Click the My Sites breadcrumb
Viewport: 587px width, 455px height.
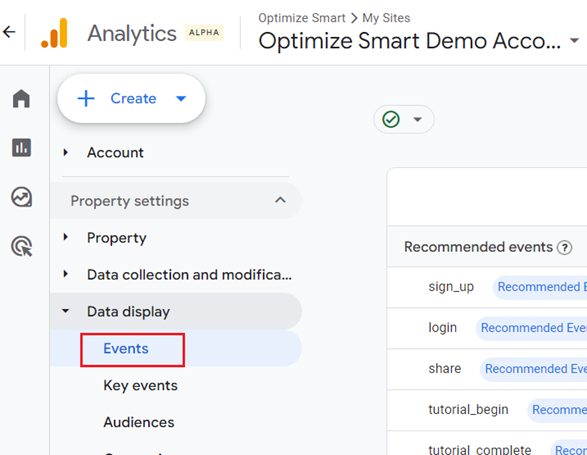tap(386, 18)
